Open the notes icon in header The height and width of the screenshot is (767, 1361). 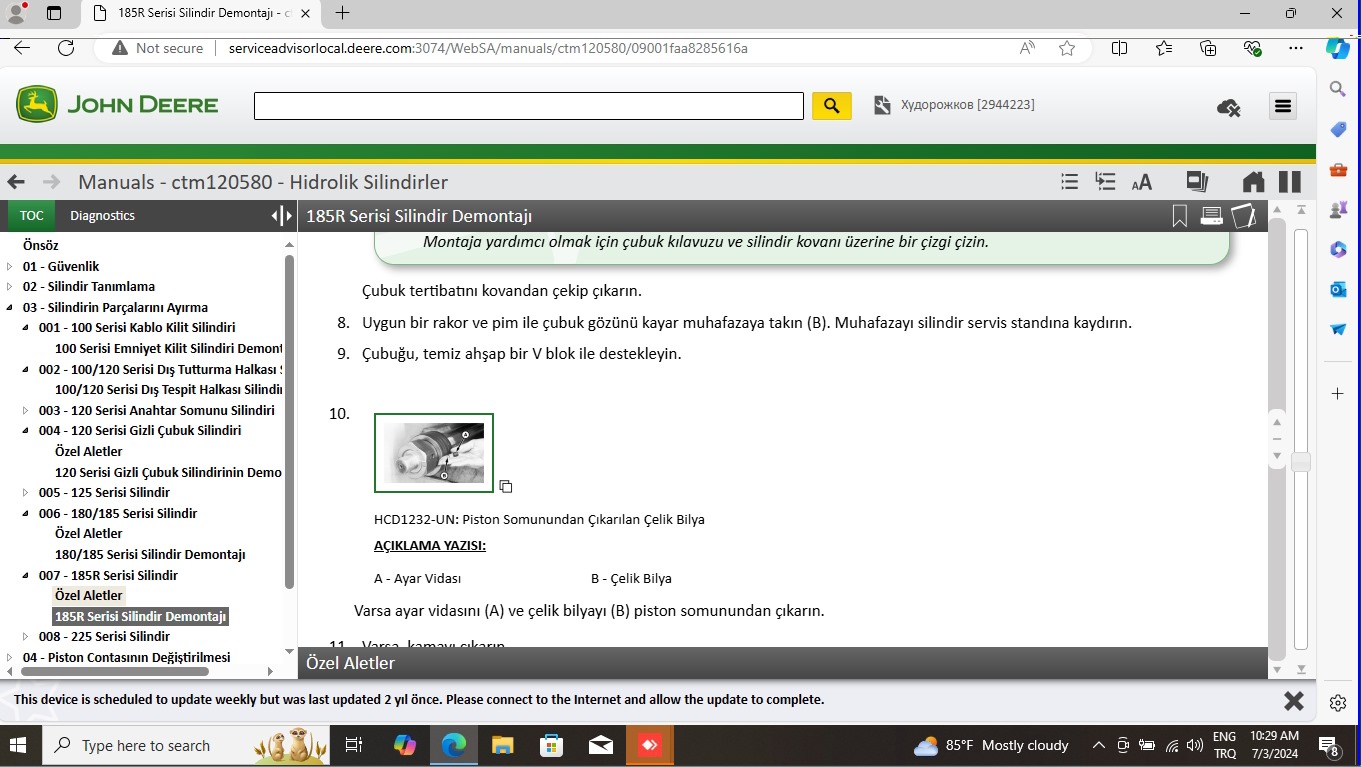(1243, 216)
